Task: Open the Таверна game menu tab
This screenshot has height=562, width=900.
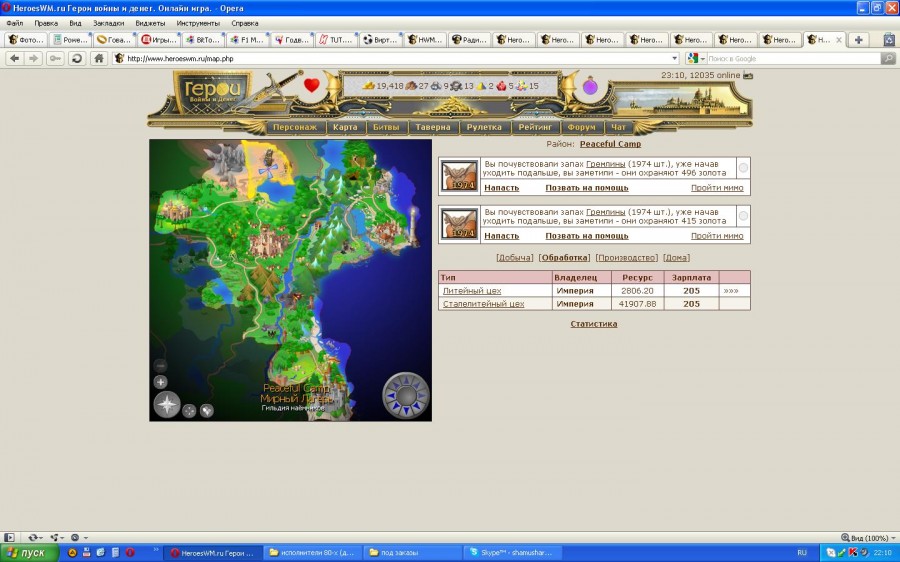Action: click(434, 127)
